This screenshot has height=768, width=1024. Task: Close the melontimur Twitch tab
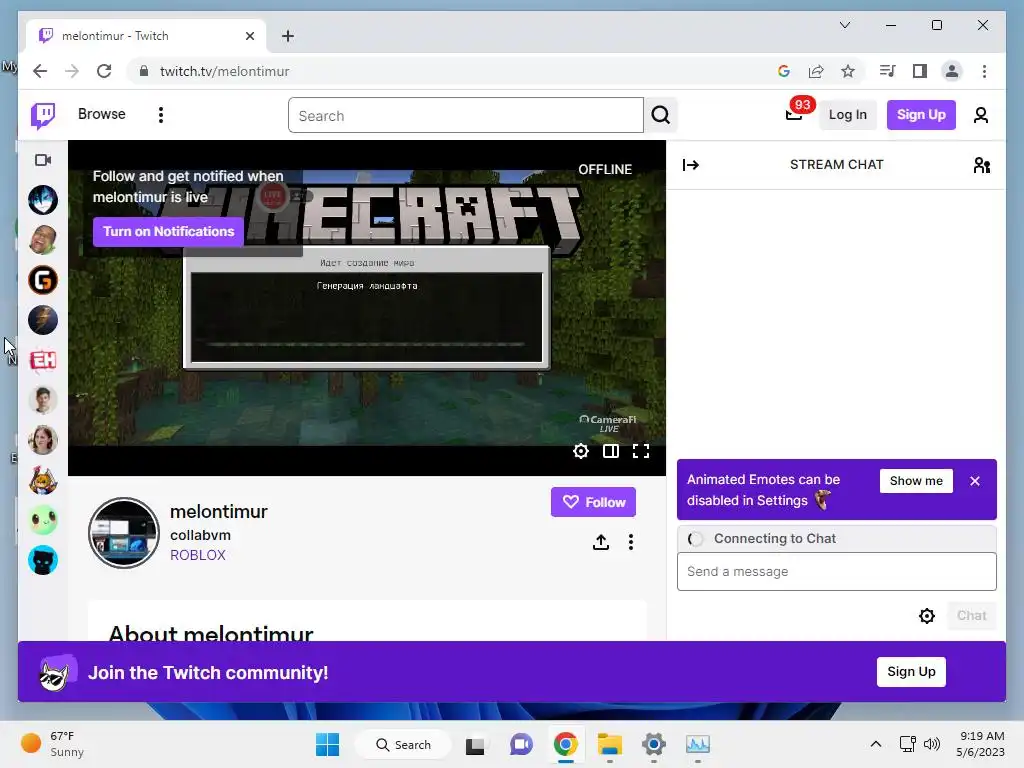point(249,36)
